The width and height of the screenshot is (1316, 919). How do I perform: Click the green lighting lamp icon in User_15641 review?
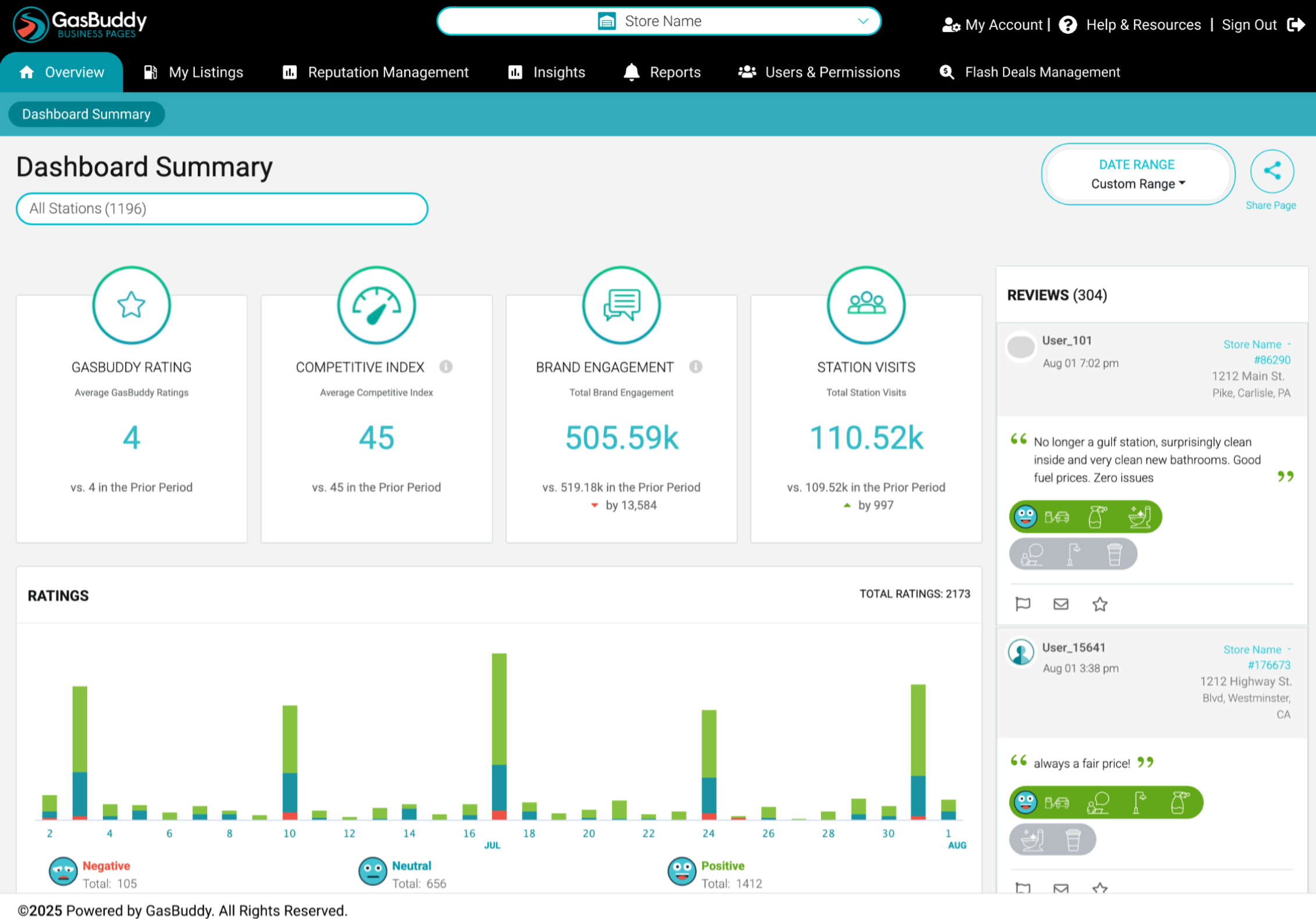1139,803
